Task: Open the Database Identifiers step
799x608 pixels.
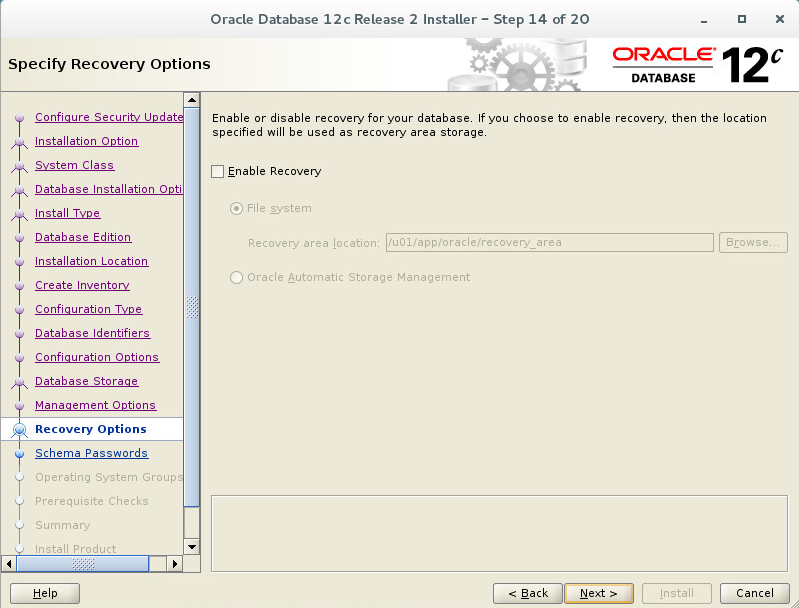Action: click(x=93, y=333)
